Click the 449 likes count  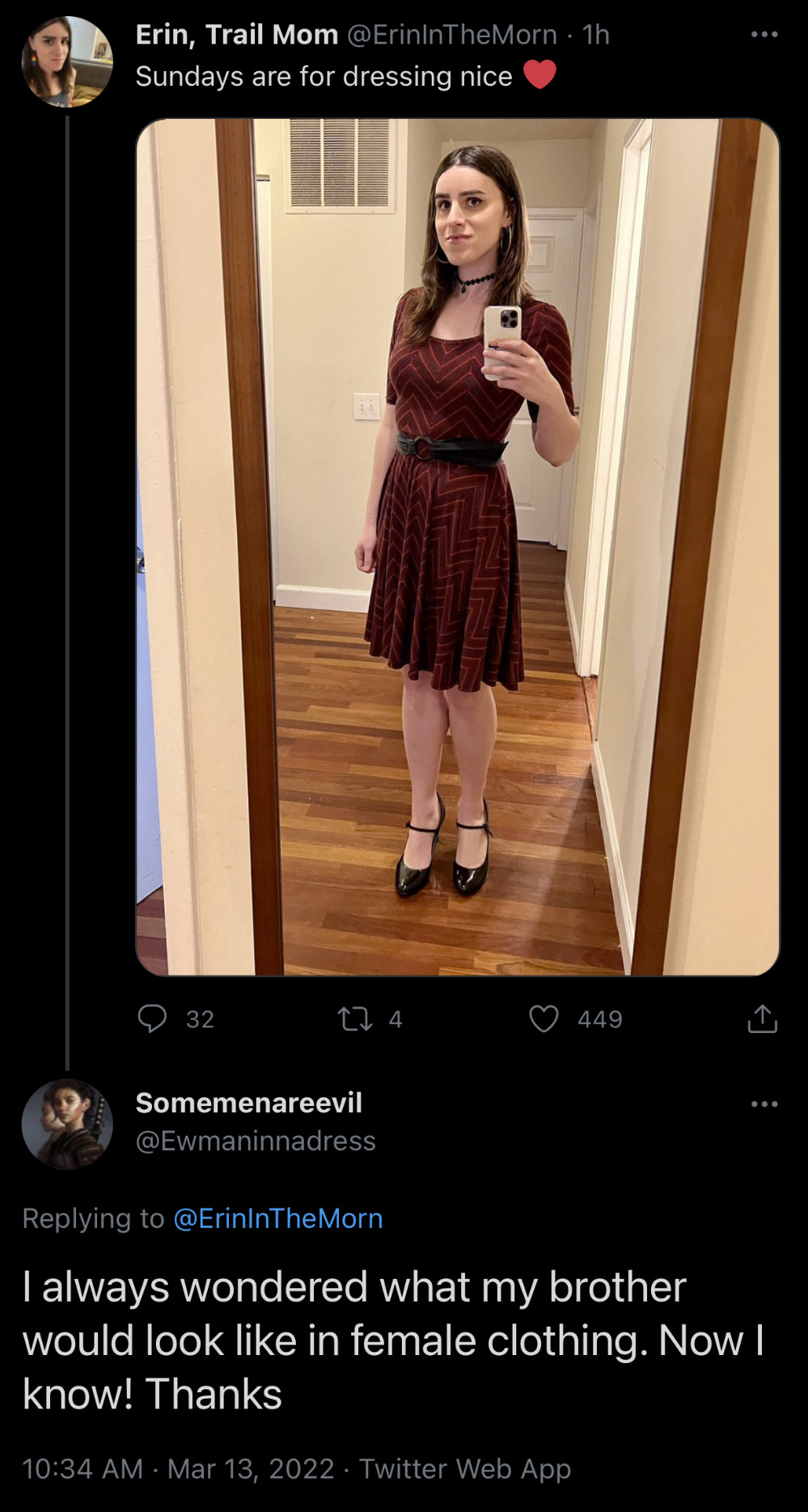point(600,1019)
